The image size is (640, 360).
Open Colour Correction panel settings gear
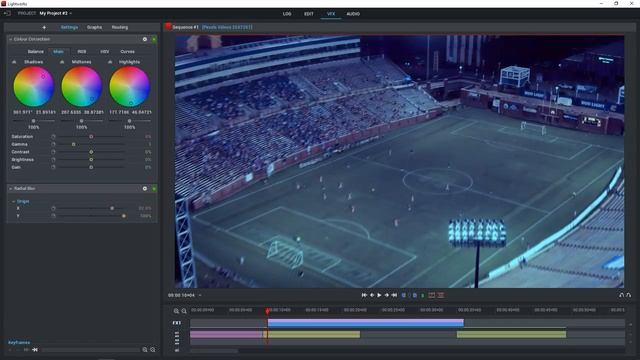tap(145, 39)
